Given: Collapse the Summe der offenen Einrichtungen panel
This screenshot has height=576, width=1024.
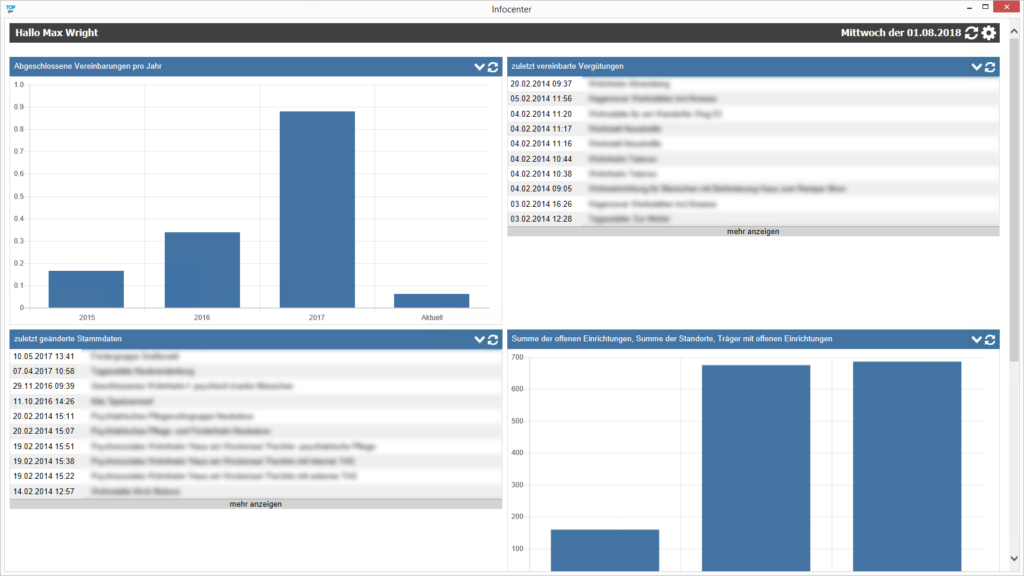Looking at the screenshot, I should click(x=977, y=340).
